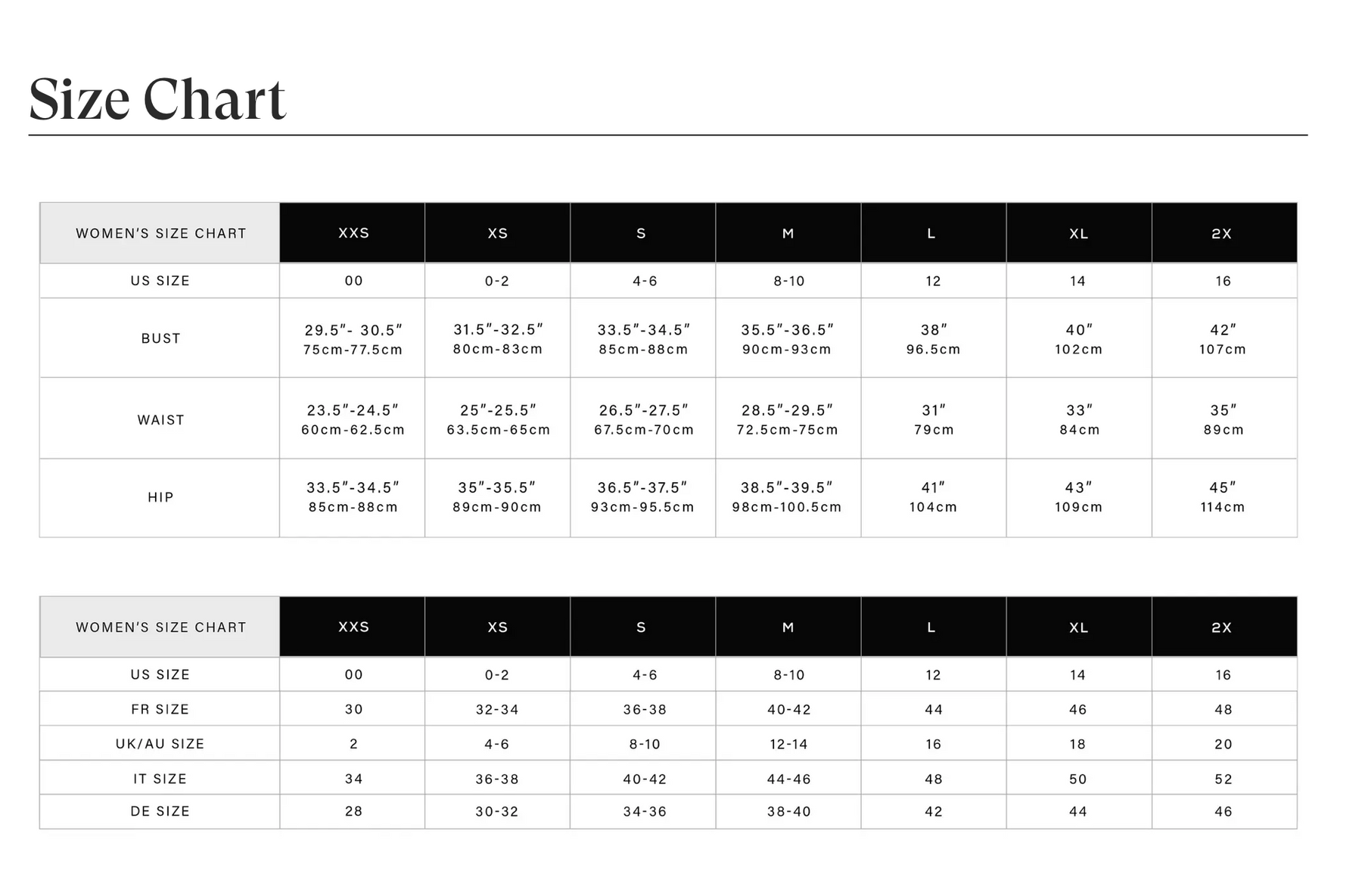Image resolution: width=1362 pixels, height=896 pixels.
Task: Click waist measurement 31" 79cm cell
Action: point(934,420)
